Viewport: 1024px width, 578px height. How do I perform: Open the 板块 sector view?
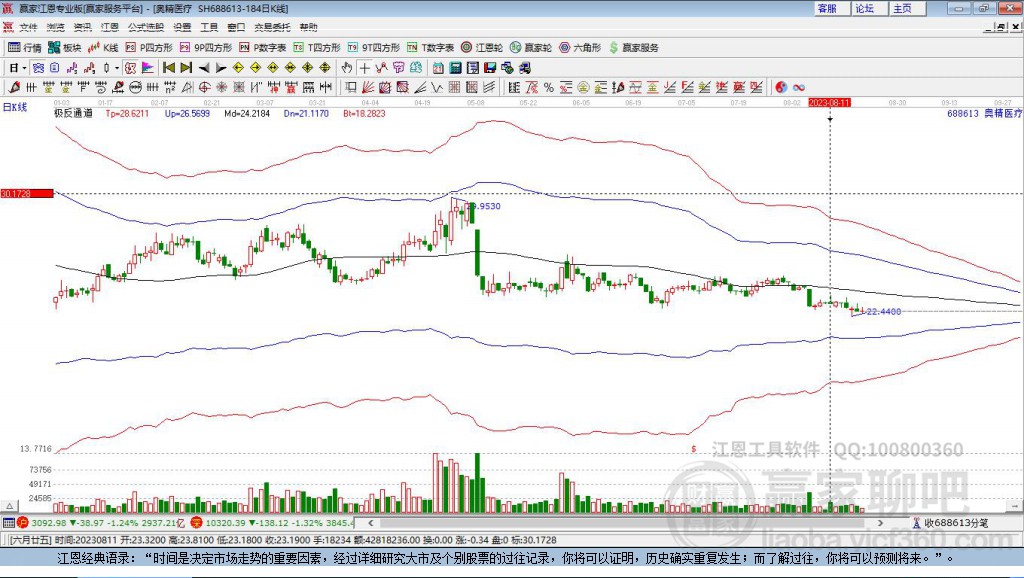[64, 48]
